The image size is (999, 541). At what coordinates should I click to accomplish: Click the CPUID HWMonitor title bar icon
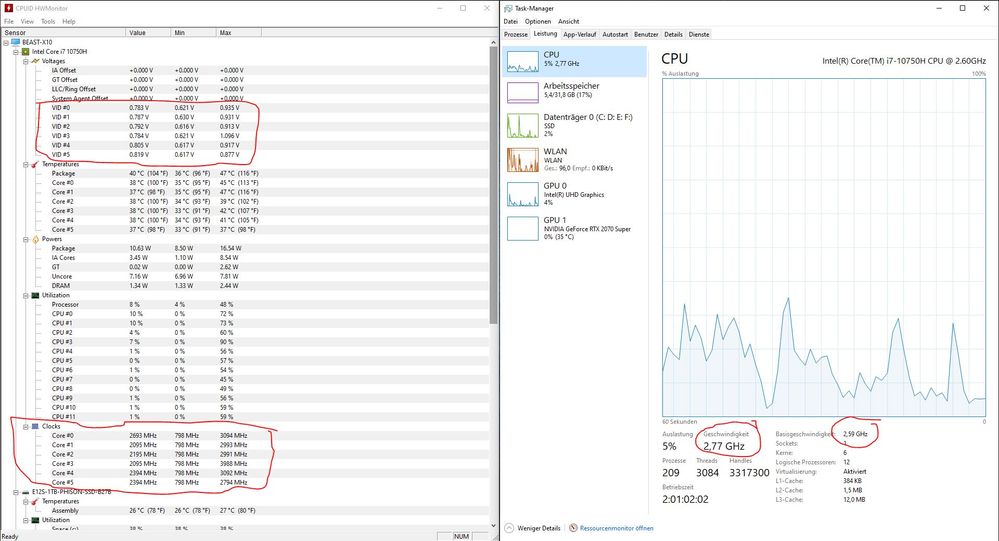[x=8, y=8]
